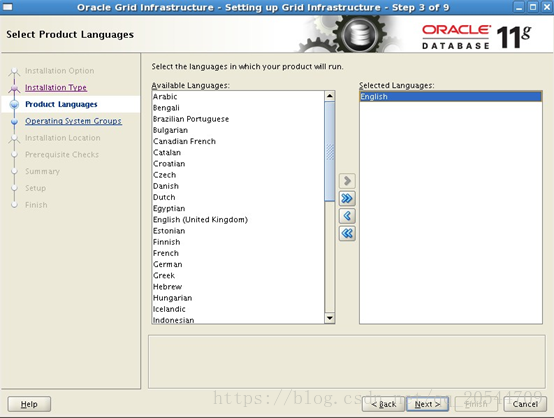Screen dimensions: 554x418
Task: Click the add all languages double-arrow button
Action: pyautogui.click(x=347, y=199)
